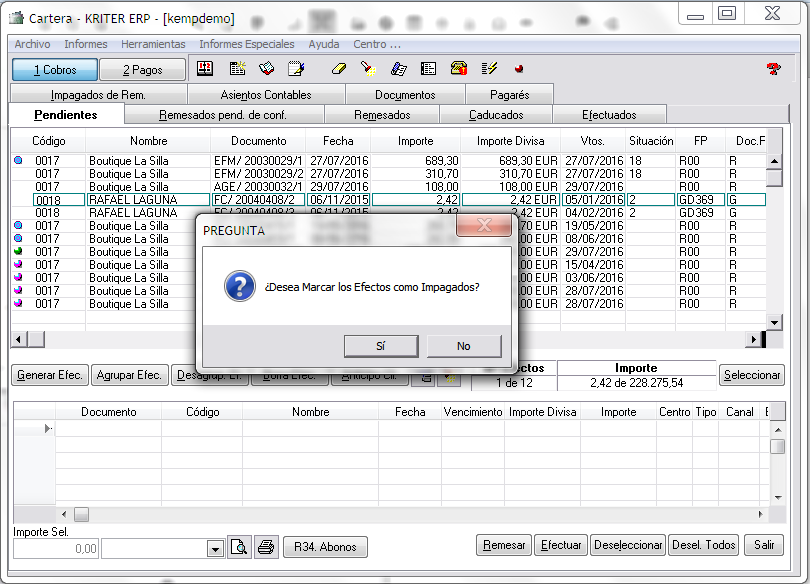Select the 2 Pagos toggle button

[x=143, y=70]
